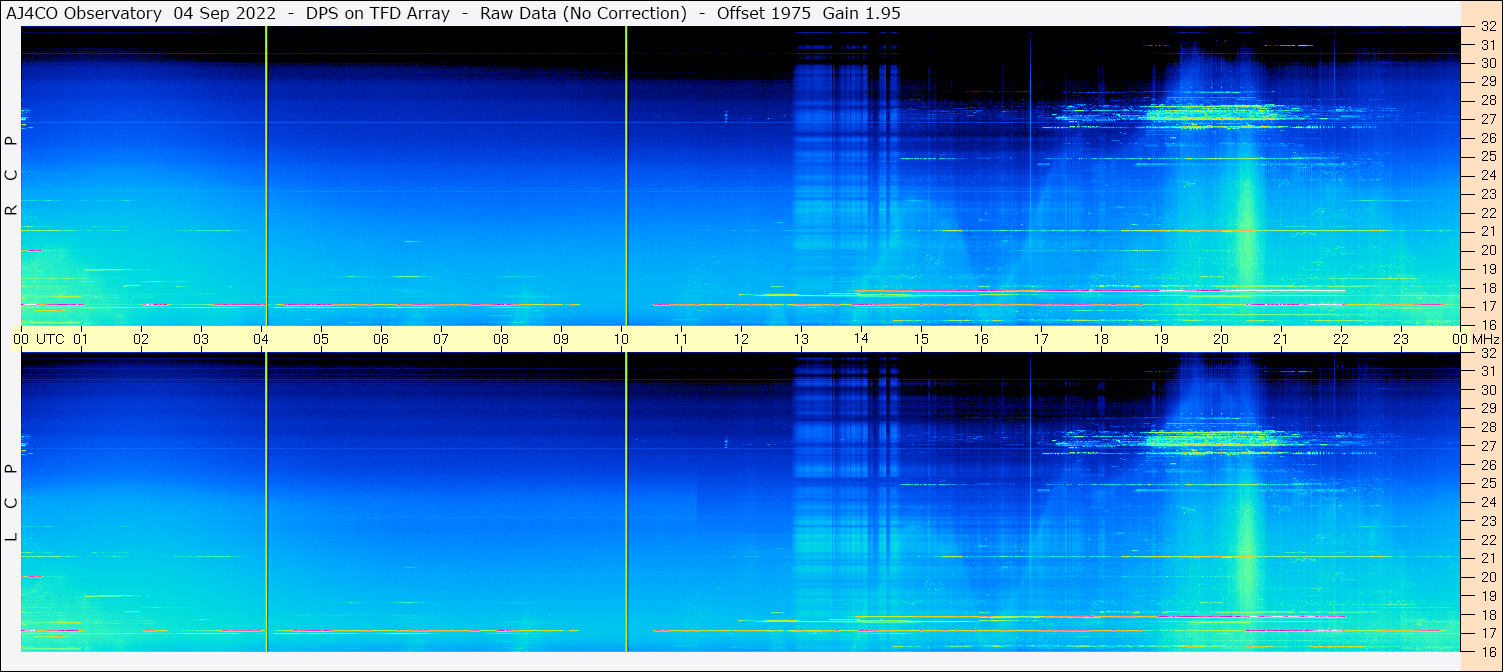Select the "Gain 1.95" value in header
Viewport: 1503px width, 672px height.
pos(862,13)
